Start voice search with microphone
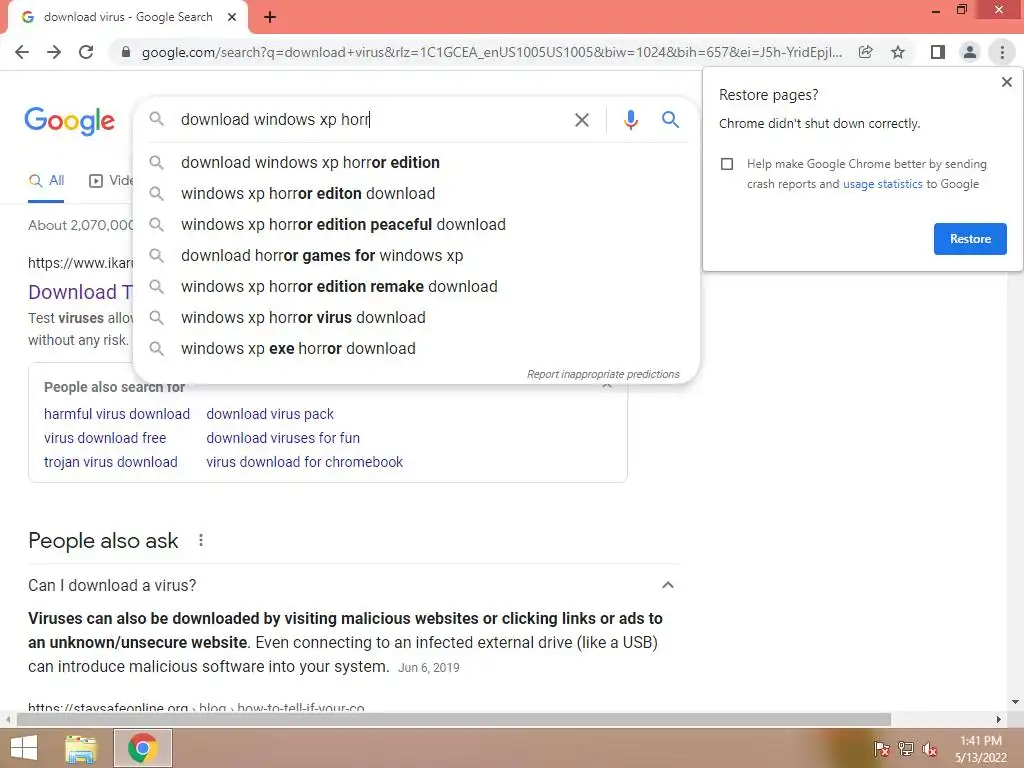The height and width of the screenshot is (768, 1024). click(x=630, y=120)
